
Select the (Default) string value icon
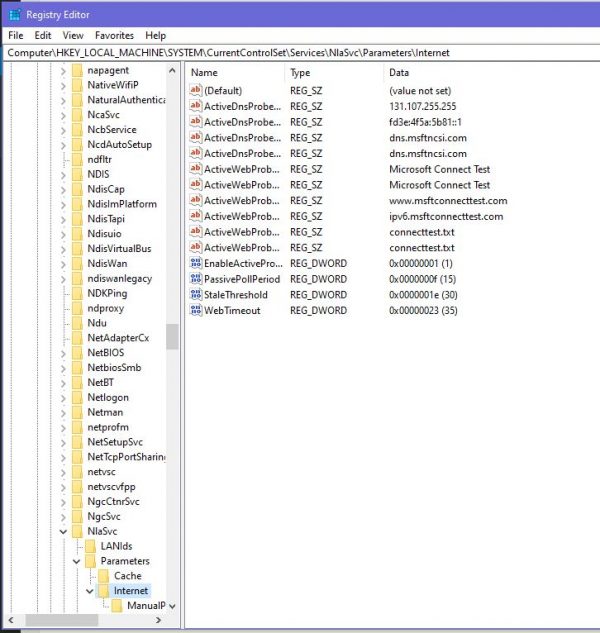[x=196, y=90]
